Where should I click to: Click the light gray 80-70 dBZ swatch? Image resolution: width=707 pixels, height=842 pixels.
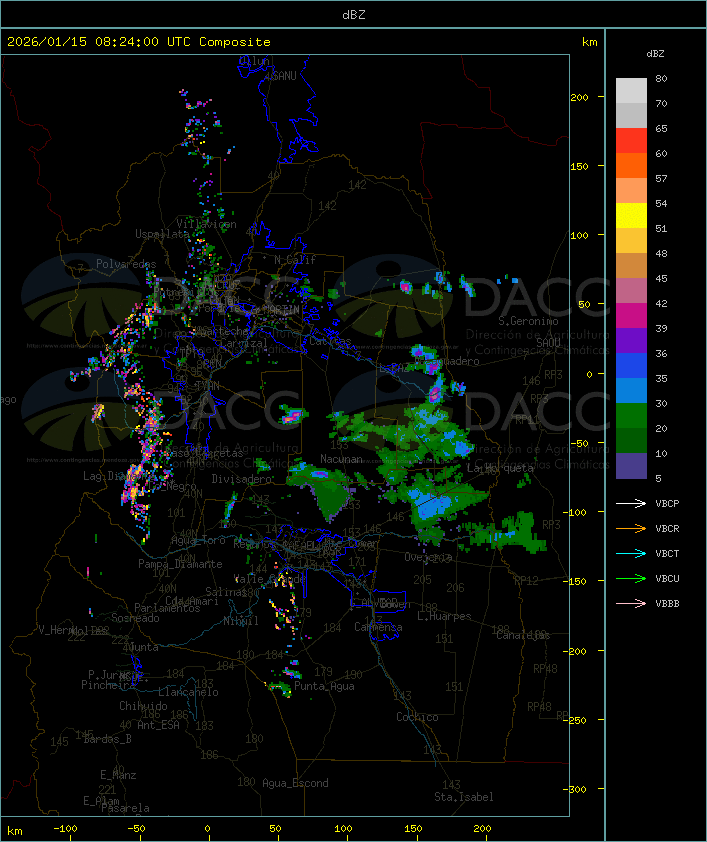click(x=631, y=91)
